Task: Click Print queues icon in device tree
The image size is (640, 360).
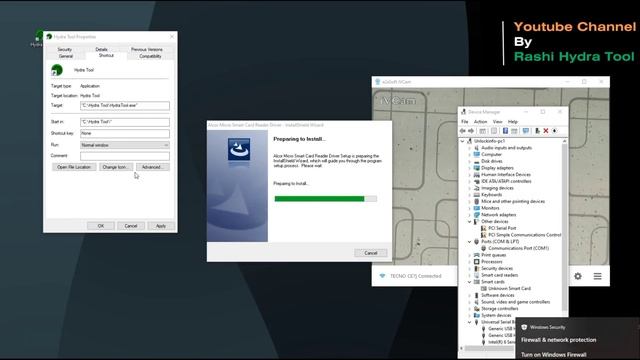Action: click(476, 255)
